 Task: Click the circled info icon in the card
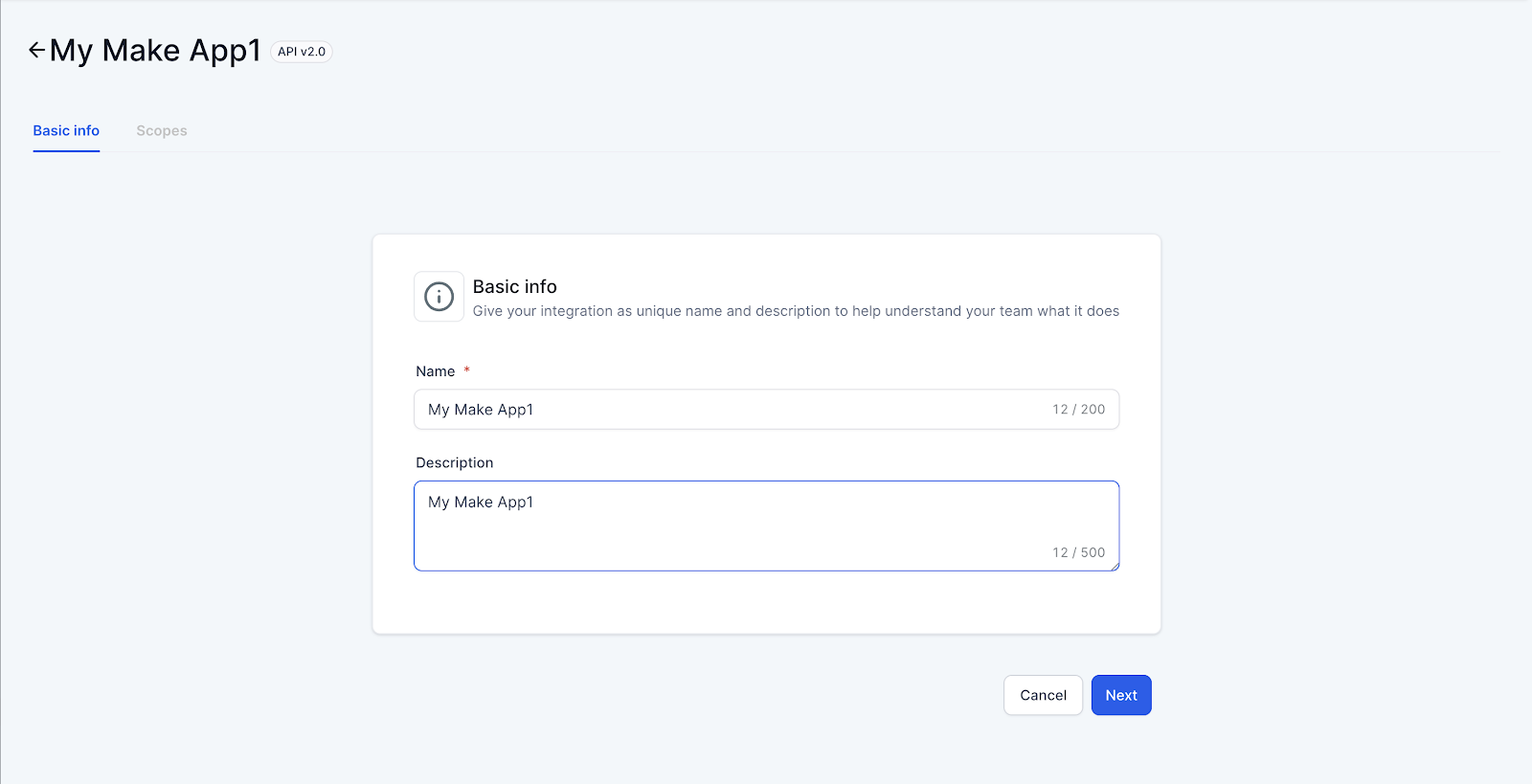pyautogui.click(x=439, y=297)
